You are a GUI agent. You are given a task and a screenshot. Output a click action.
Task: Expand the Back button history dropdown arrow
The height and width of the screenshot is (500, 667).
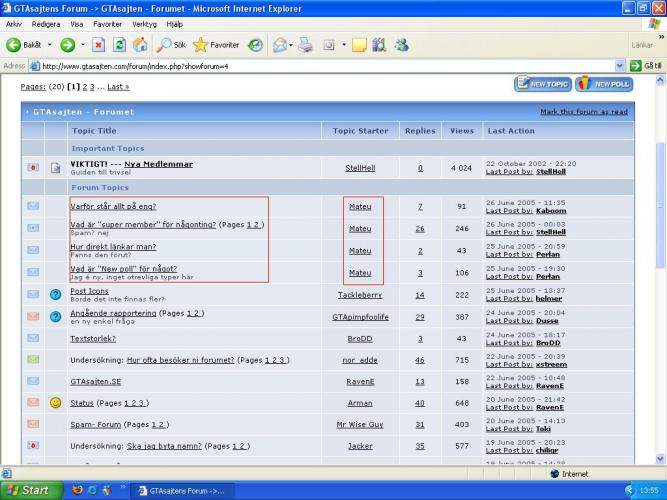(50, 45)
